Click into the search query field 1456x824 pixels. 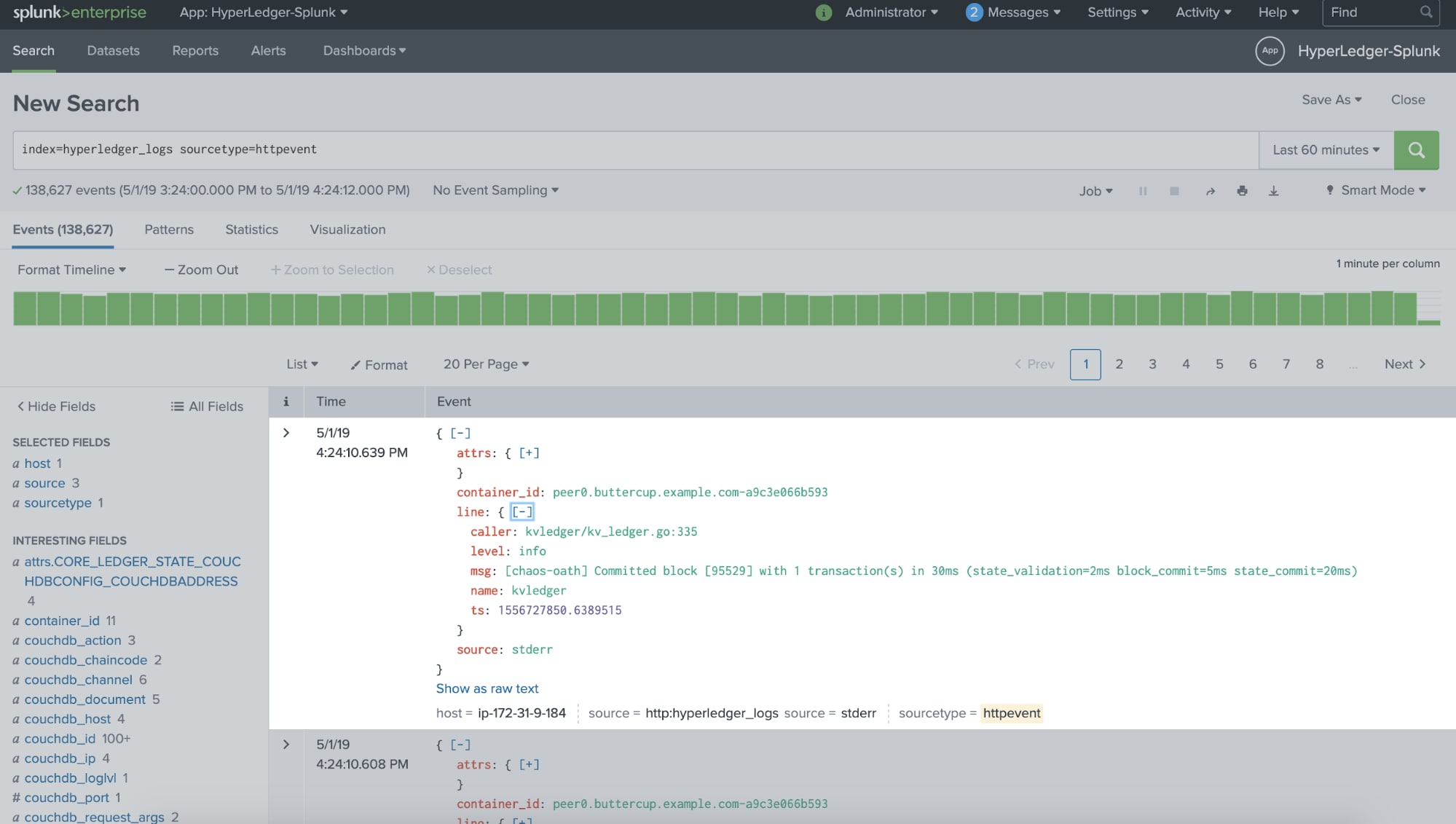pos(635,150)
